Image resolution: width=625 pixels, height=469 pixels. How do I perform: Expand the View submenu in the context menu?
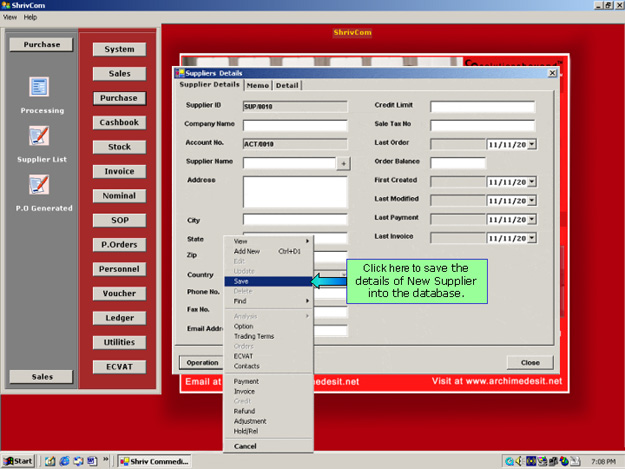click(x=272, y=241)
